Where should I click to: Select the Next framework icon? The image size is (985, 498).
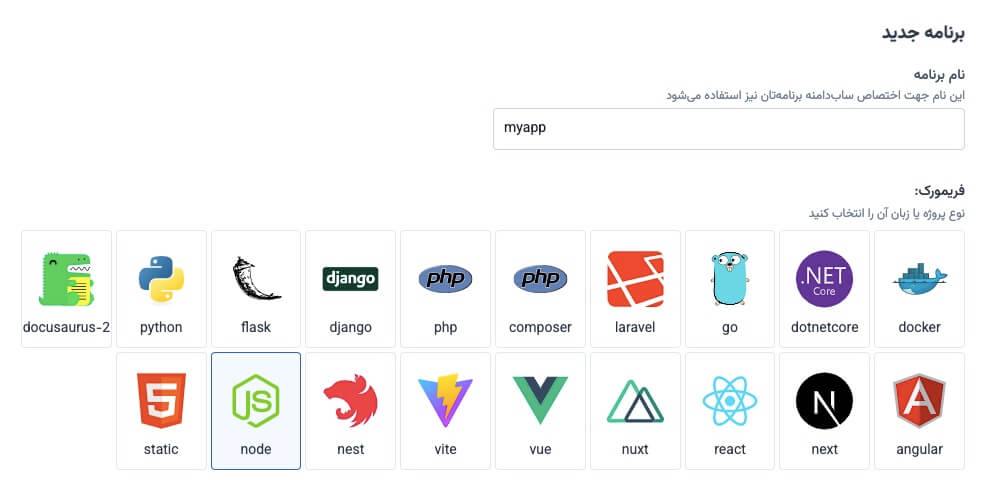[x=824, y=401]
